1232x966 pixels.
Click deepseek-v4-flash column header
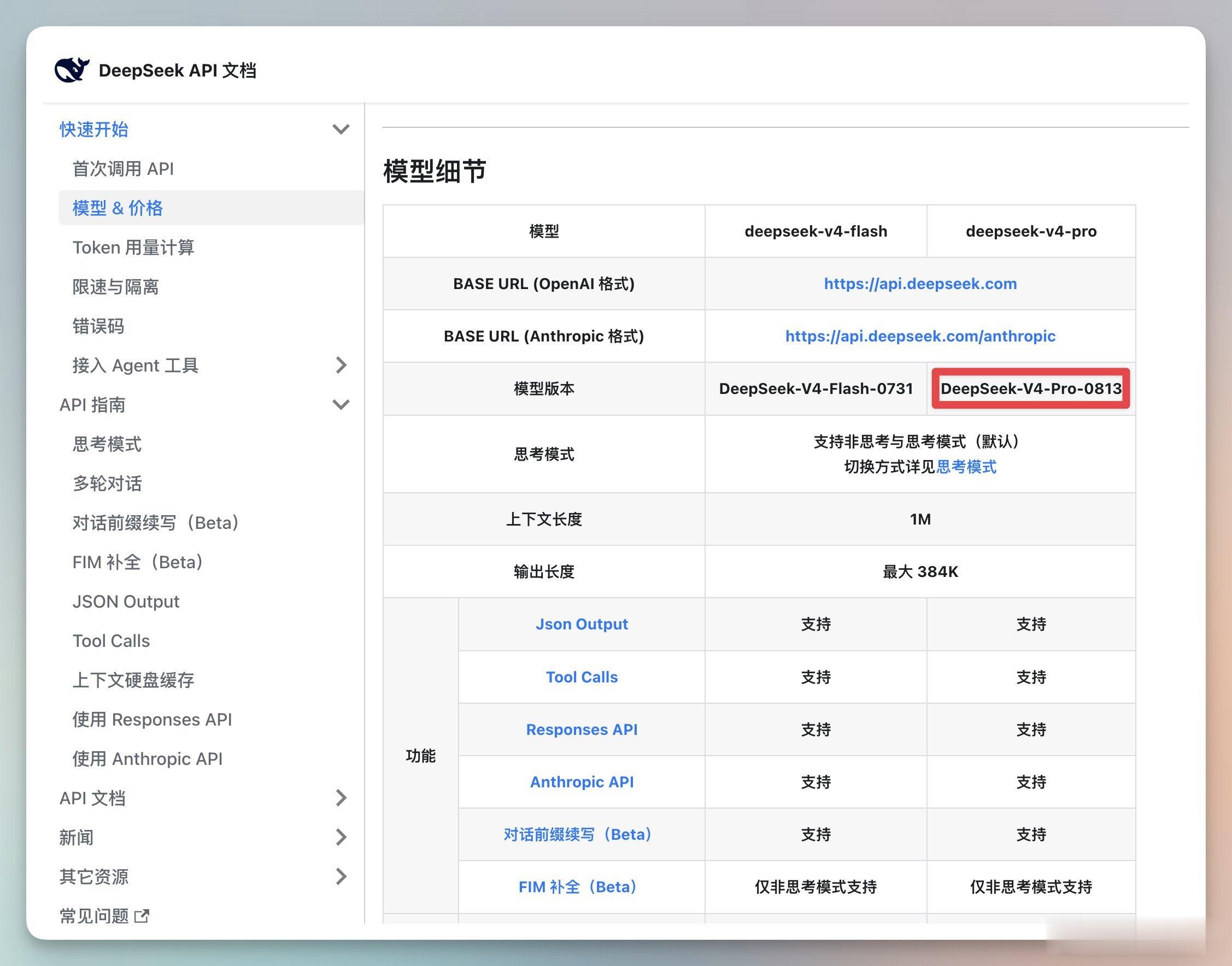816,231
